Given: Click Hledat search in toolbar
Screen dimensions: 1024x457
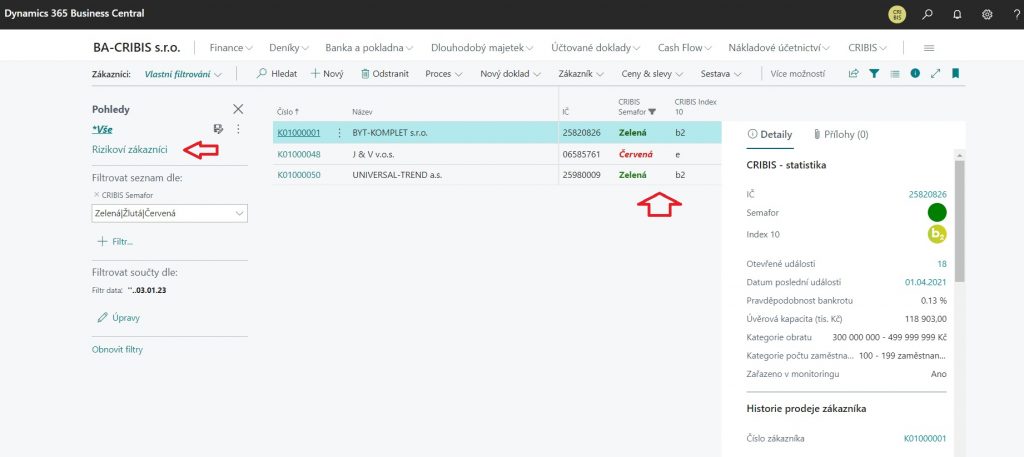Looking at the screenshot, I should click(x=277, y=74).
